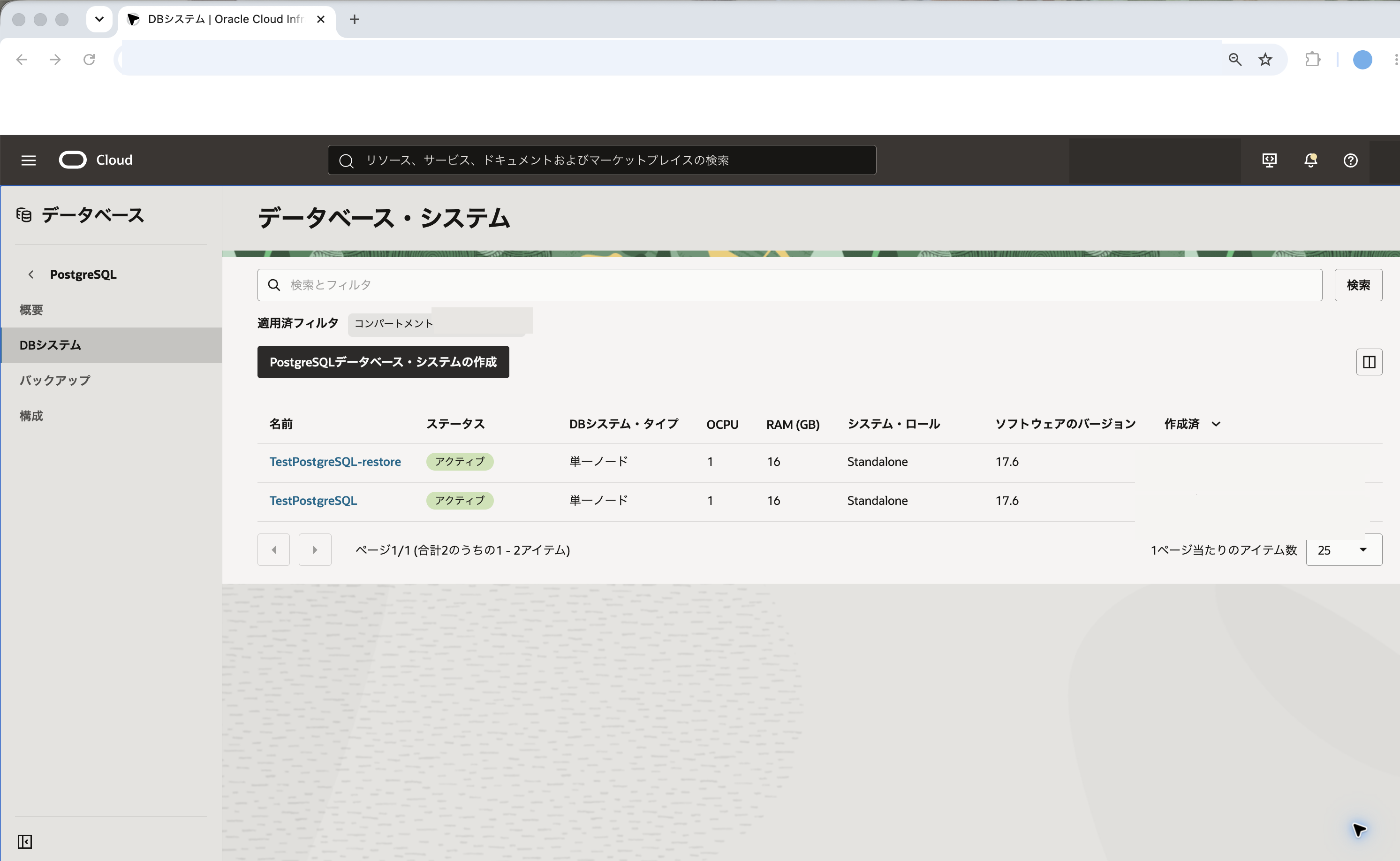
Task: Open the notifications bell
Action: click(1310, 160)
